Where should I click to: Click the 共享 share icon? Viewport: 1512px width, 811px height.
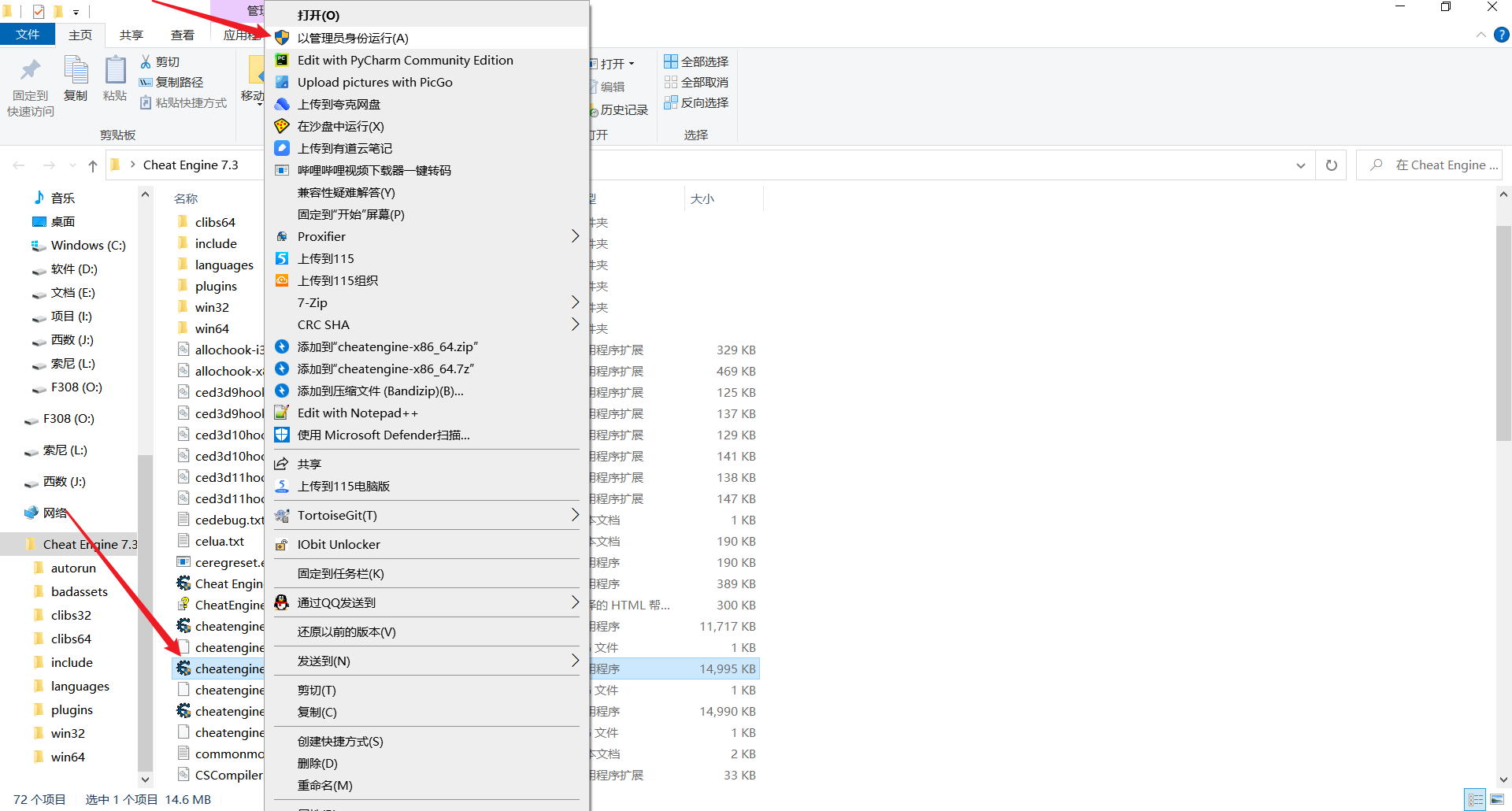(x=282, y=464)
